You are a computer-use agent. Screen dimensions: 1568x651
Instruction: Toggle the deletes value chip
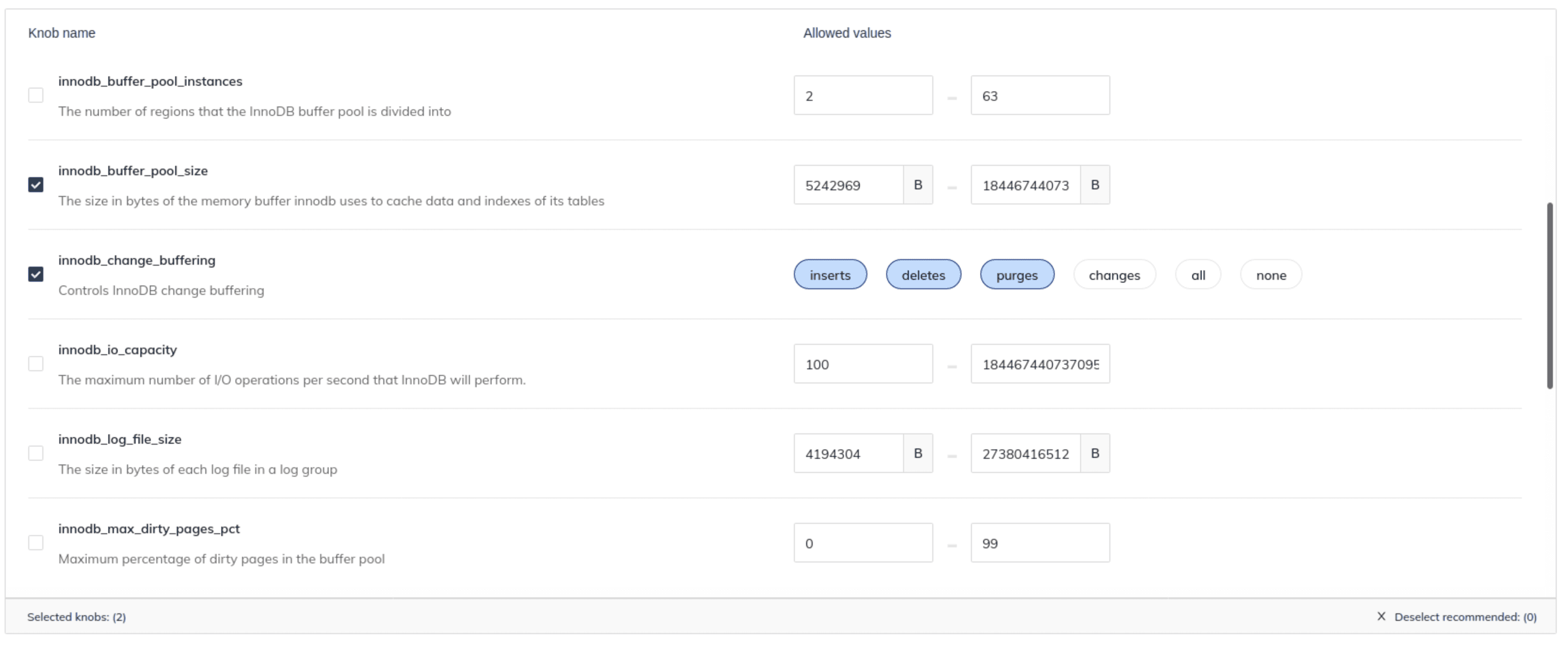(x=923, y=275)
